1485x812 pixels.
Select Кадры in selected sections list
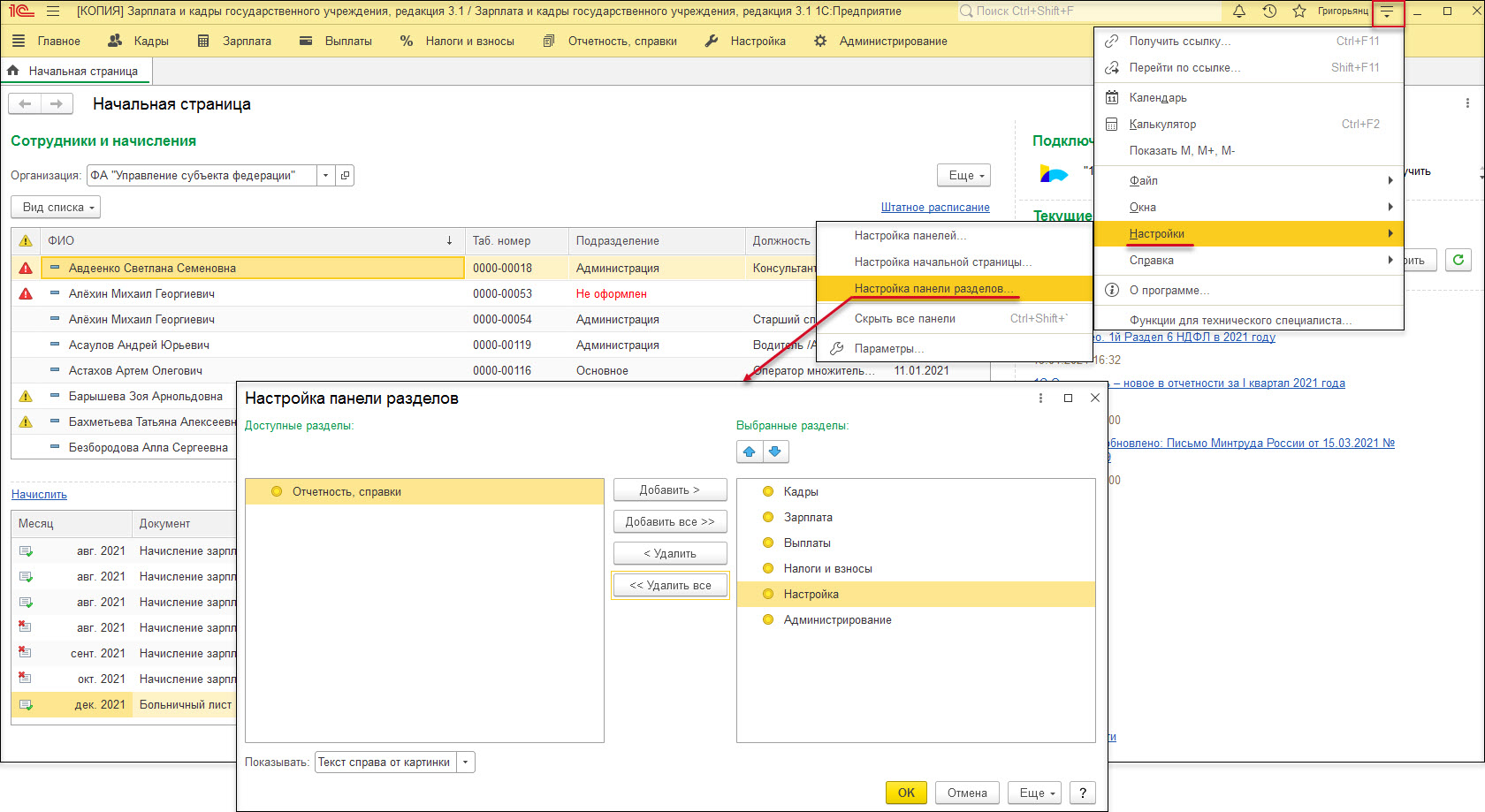(916, 491)
